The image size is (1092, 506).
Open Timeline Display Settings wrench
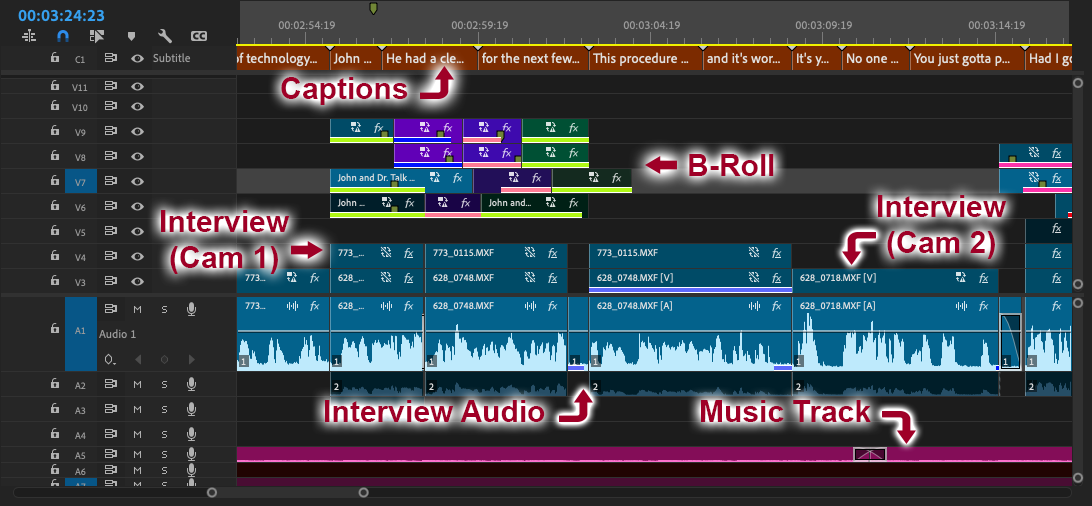point(165,35)
